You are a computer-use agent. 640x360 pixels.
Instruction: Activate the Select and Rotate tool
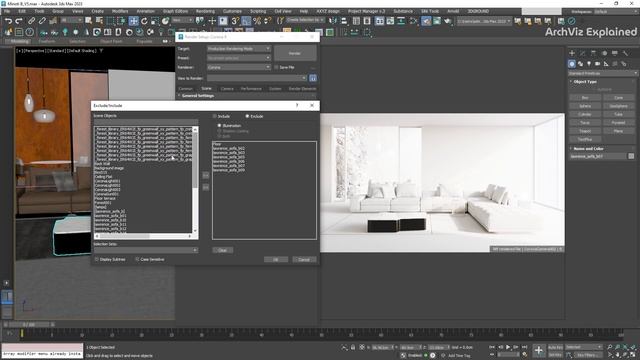144,21
